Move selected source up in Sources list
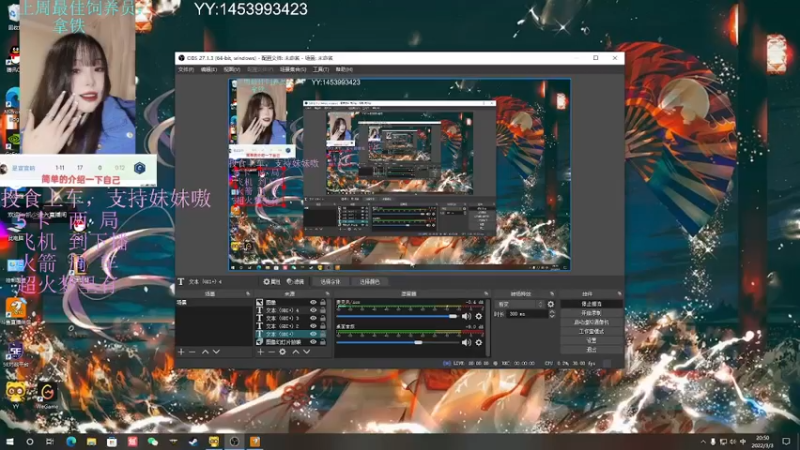The width and height of the screenshot is (800, 450). [295, 352]
